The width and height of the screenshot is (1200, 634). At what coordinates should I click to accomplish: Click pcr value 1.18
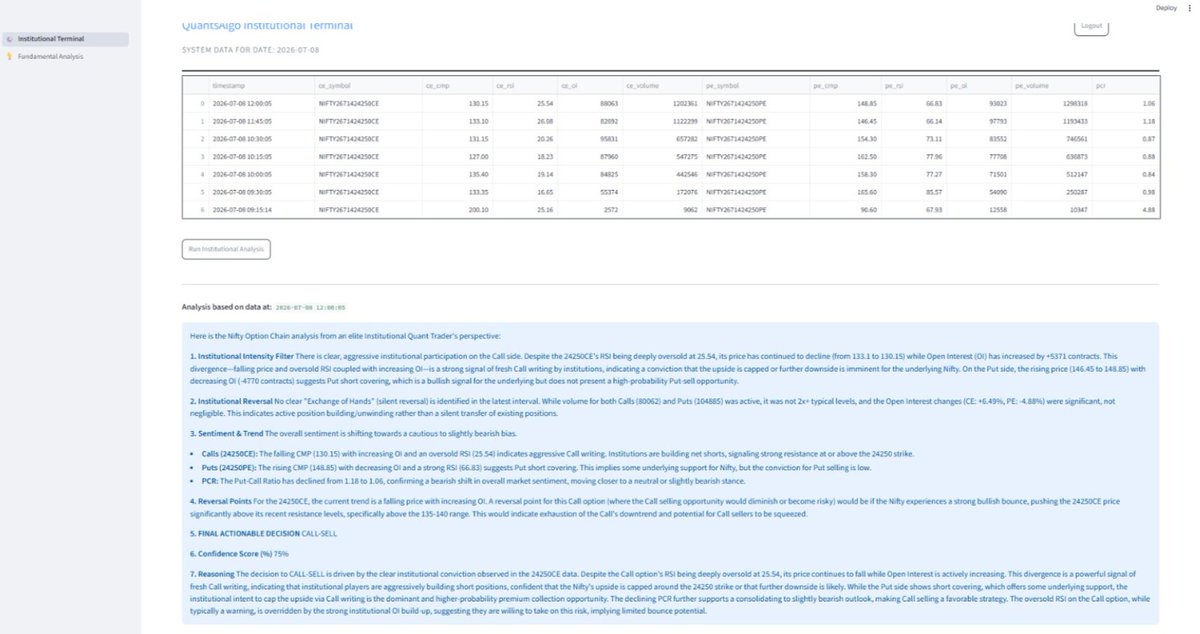[1124, 120]
